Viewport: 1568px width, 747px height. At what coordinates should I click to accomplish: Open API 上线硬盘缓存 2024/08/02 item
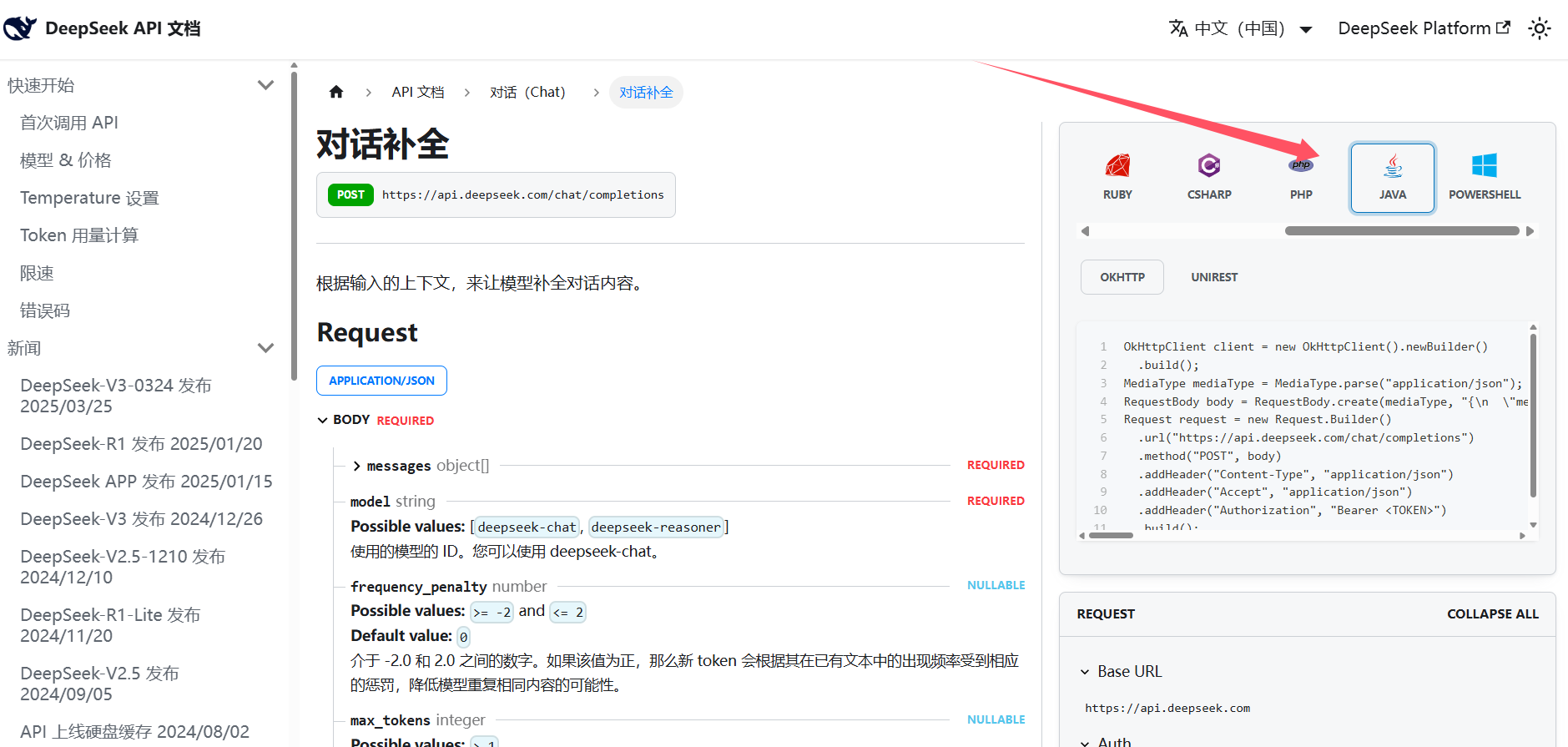coord(134,732)
